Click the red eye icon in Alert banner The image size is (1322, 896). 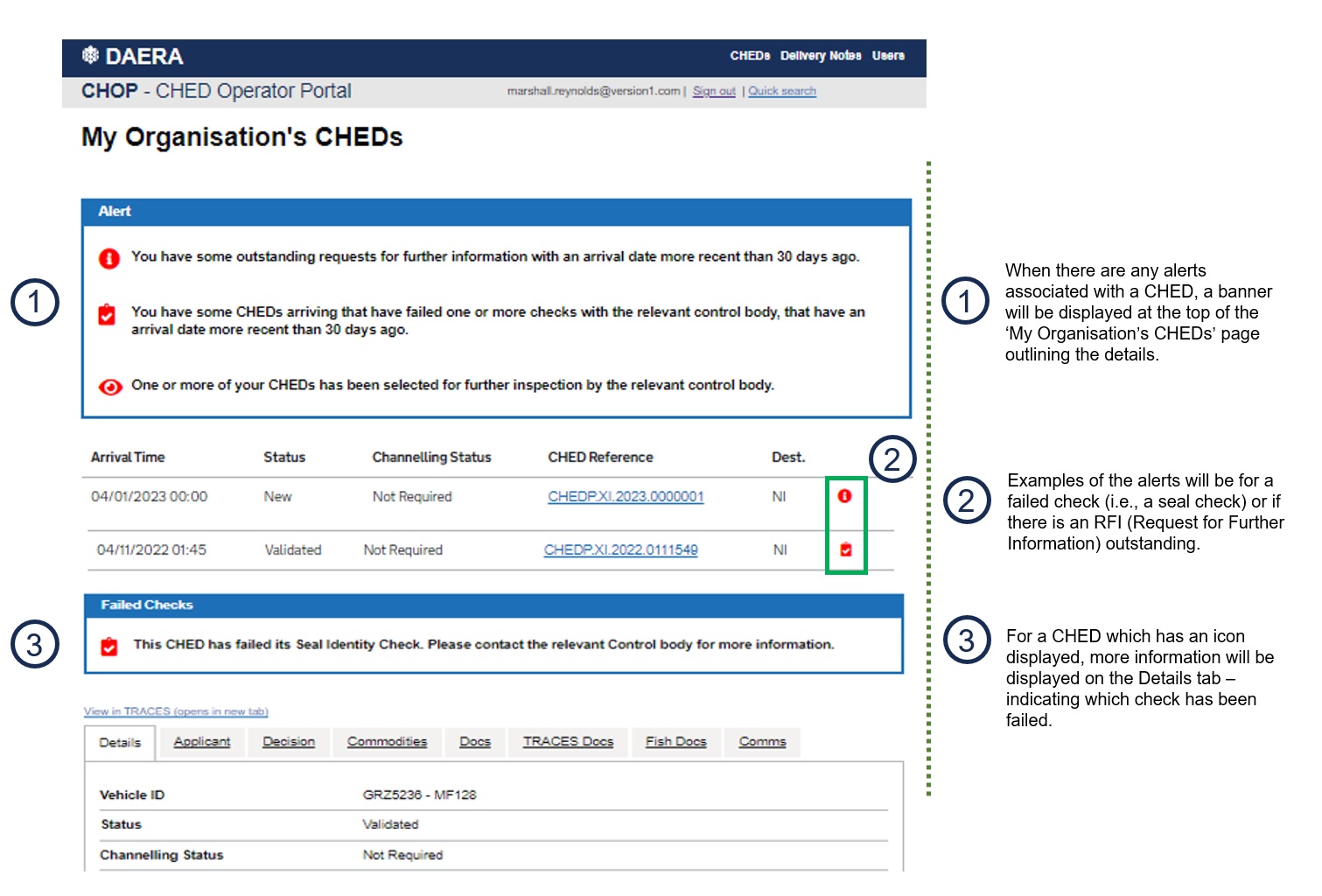pos(110,387)
